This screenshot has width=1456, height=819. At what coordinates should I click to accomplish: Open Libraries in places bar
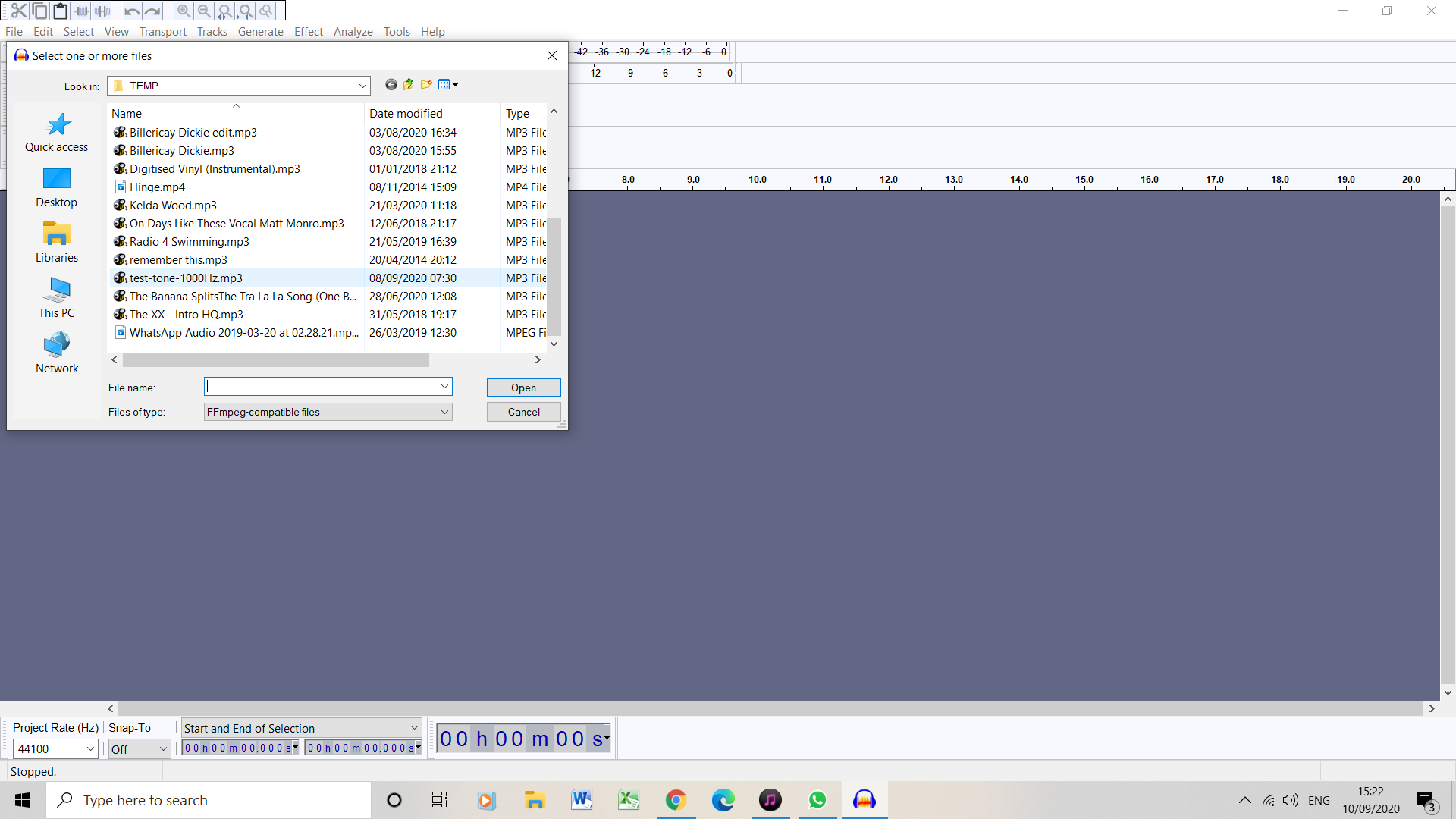click(x=57, y=243)
